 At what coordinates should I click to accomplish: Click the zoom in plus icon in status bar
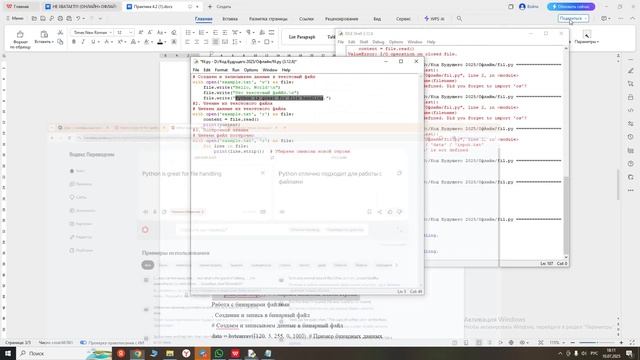(x=621, y=342)
